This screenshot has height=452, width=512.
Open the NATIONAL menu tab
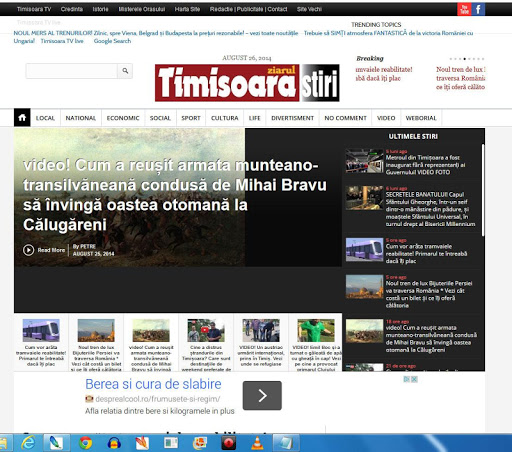81,118
